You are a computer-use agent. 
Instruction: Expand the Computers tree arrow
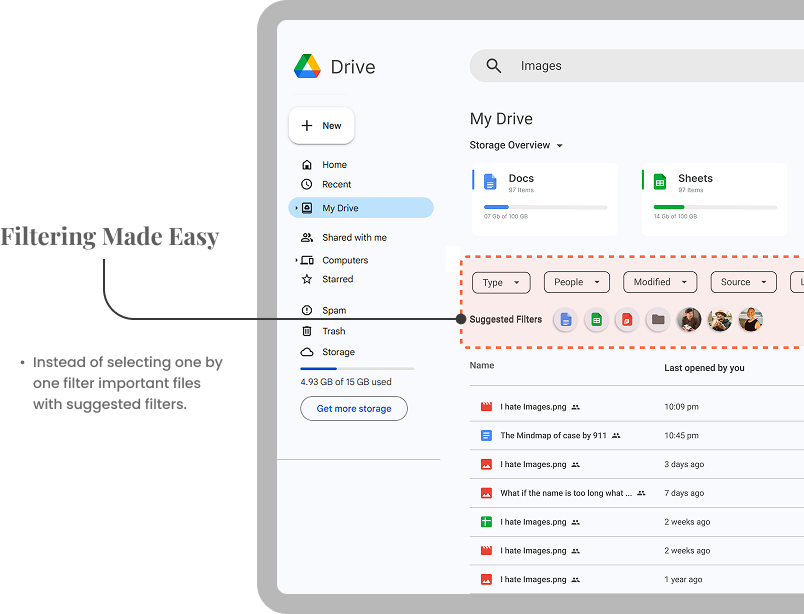click(x=296, y=260)
